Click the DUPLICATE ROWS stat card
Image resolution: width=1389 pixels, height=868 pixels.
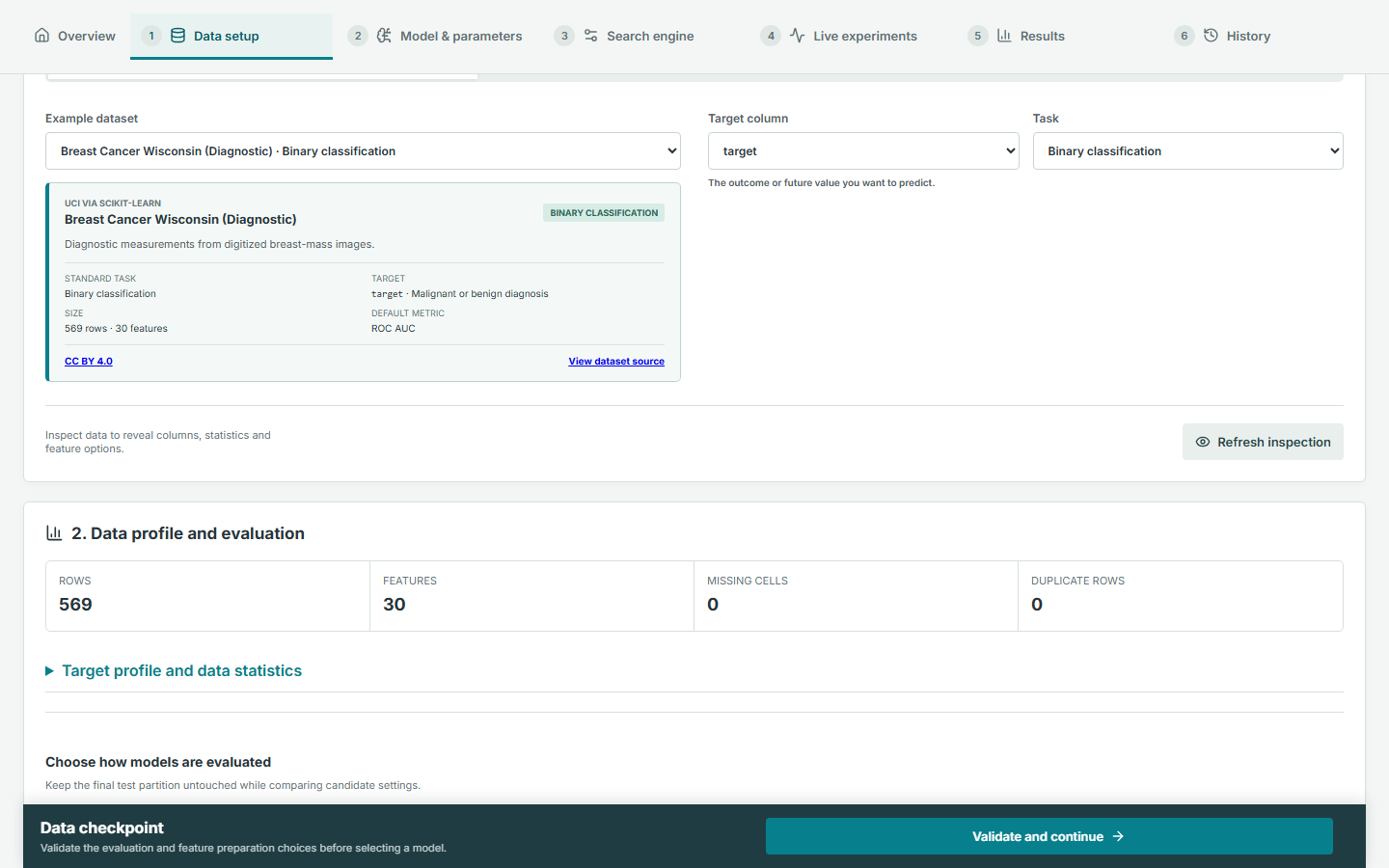click(x=1181, y=596)
